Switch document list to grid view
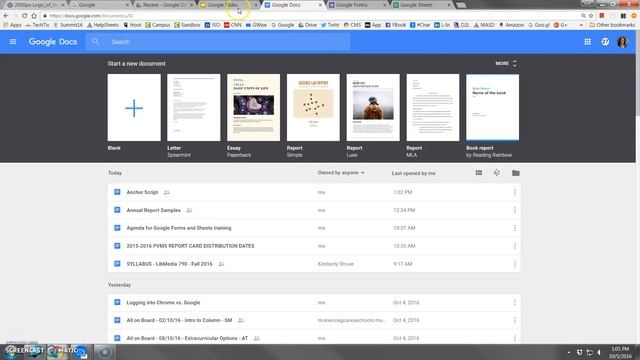Viewport: 640px width, 360px height. [479, 173]
